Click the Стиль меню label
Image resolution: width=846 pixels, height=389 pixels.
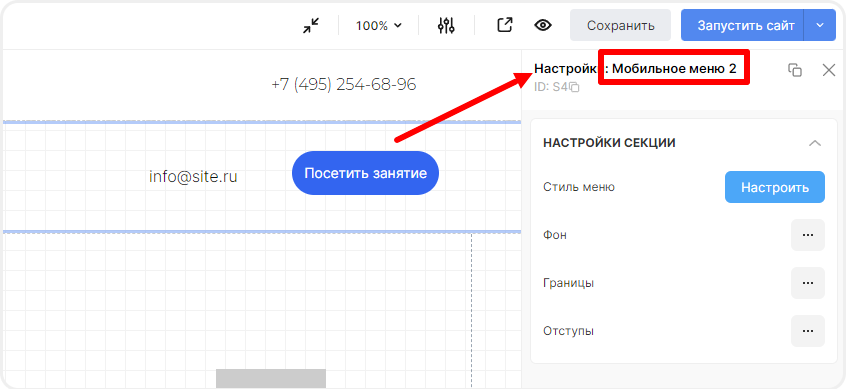(x=579, y=187)
